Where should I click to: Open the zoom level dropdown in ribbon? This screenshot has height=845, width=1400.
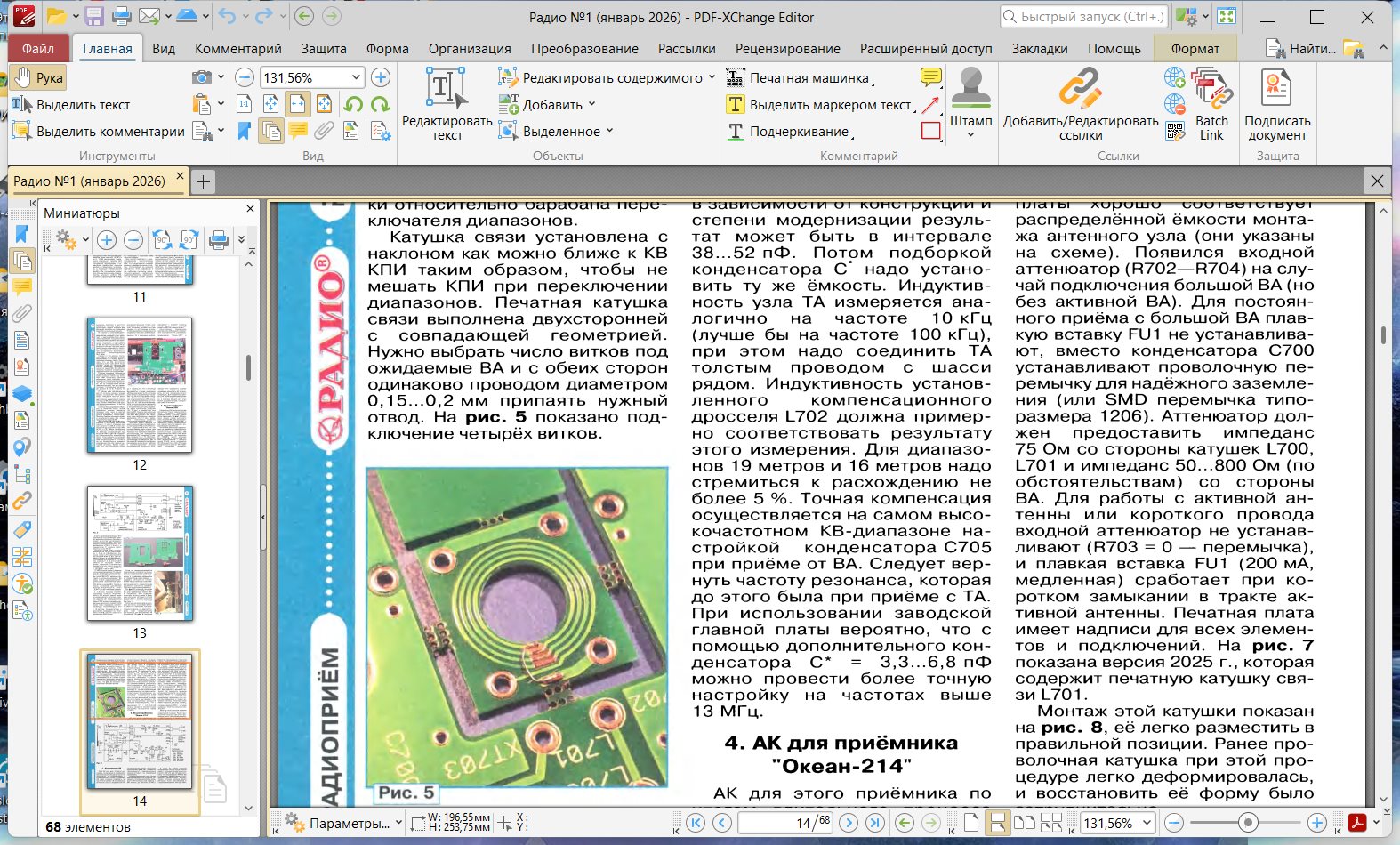point(356,78)
